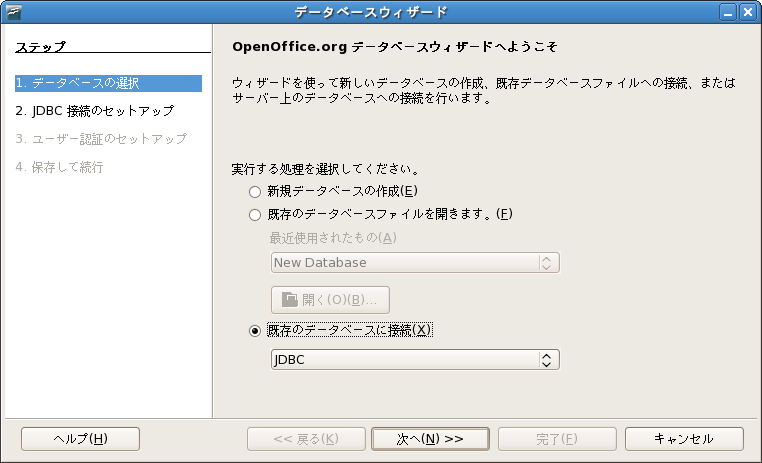Select step 1. データベースの選択

pyautogui.click(x=108, y=83)
